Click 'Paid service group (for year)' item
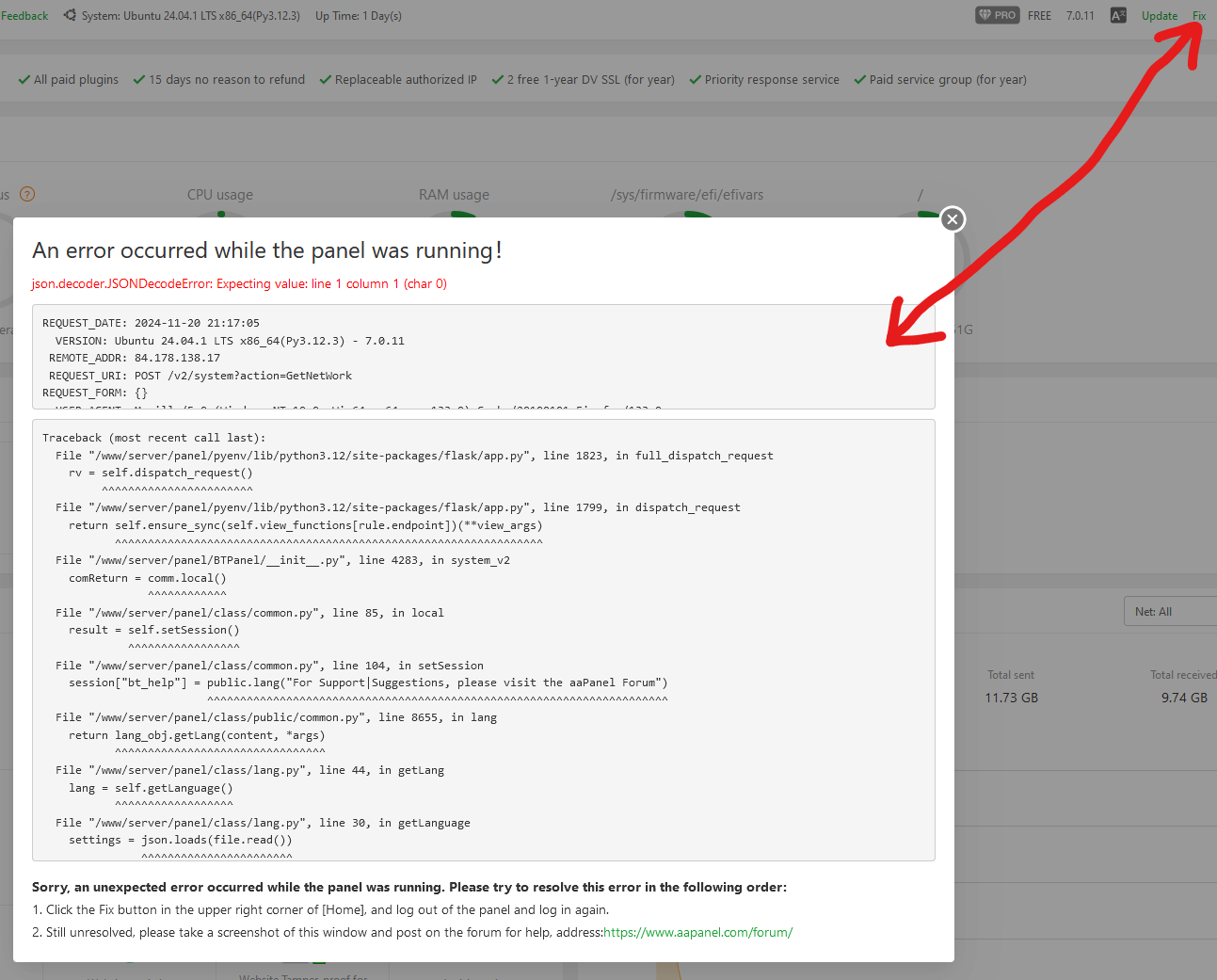Image resolution: width=1217 pixels, height=980 pixels. tap(940, 80)
